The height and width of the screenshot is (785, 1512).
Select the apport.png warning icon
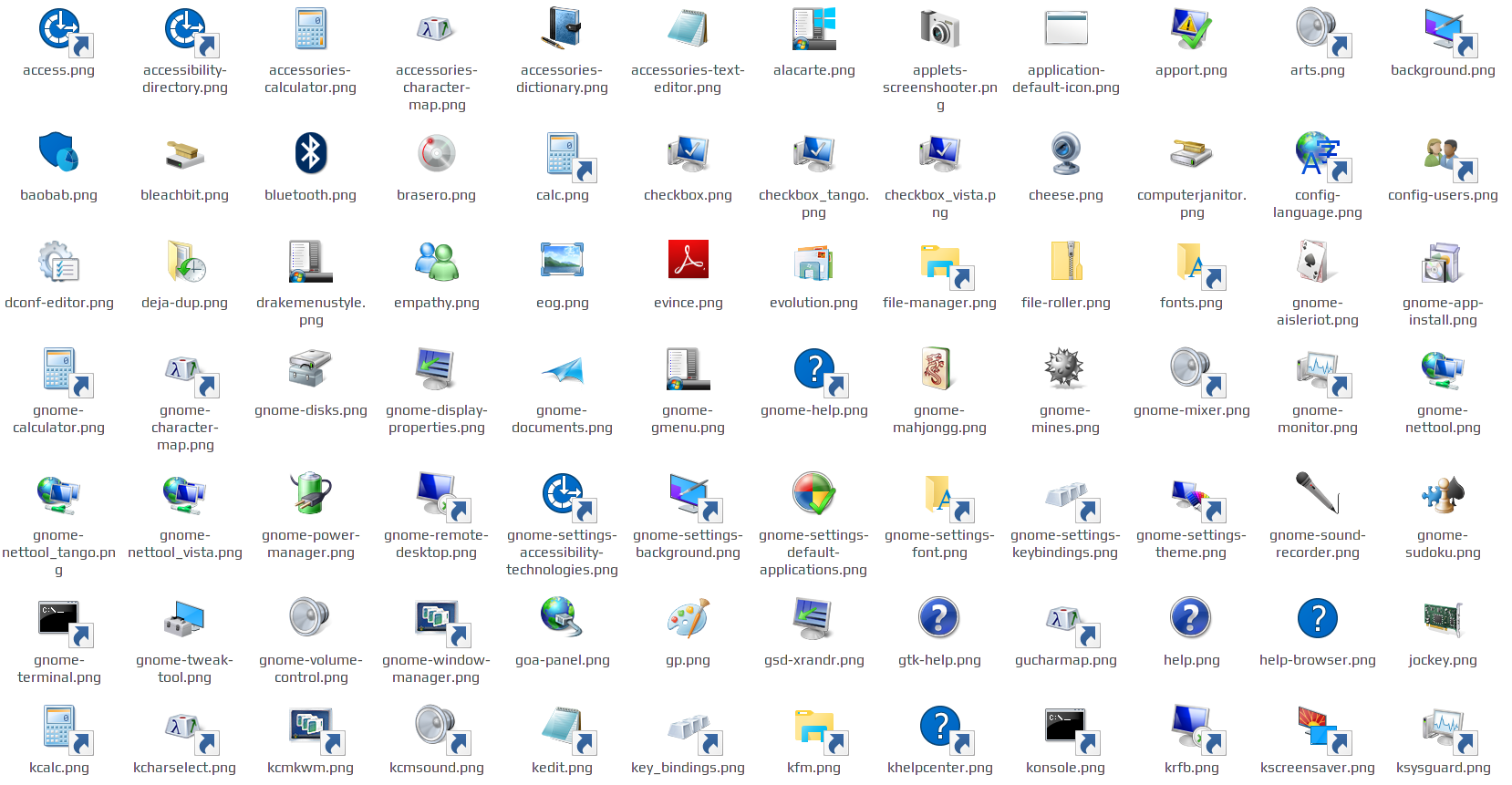point(1191,29)
